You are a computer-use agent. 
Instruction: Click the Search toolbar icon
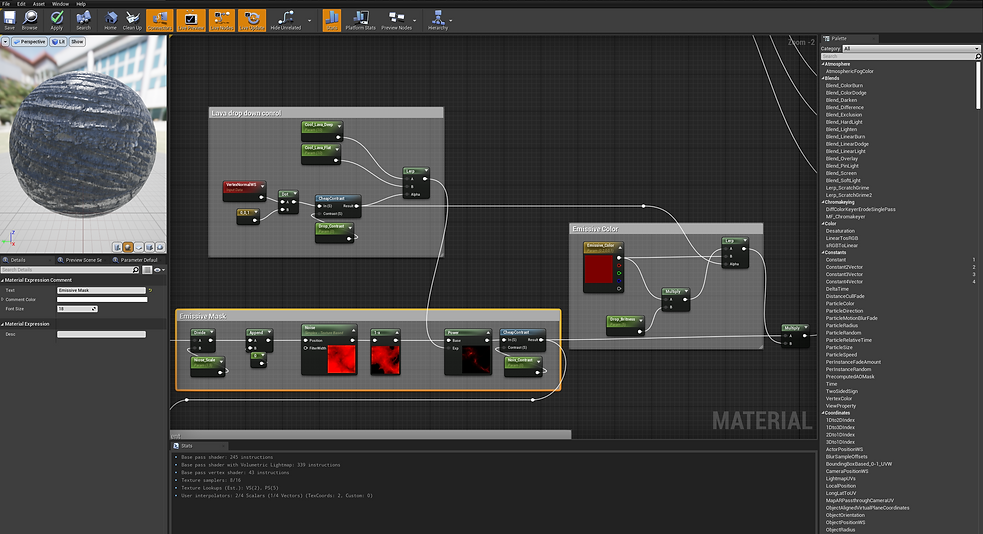tap(83, 20)
